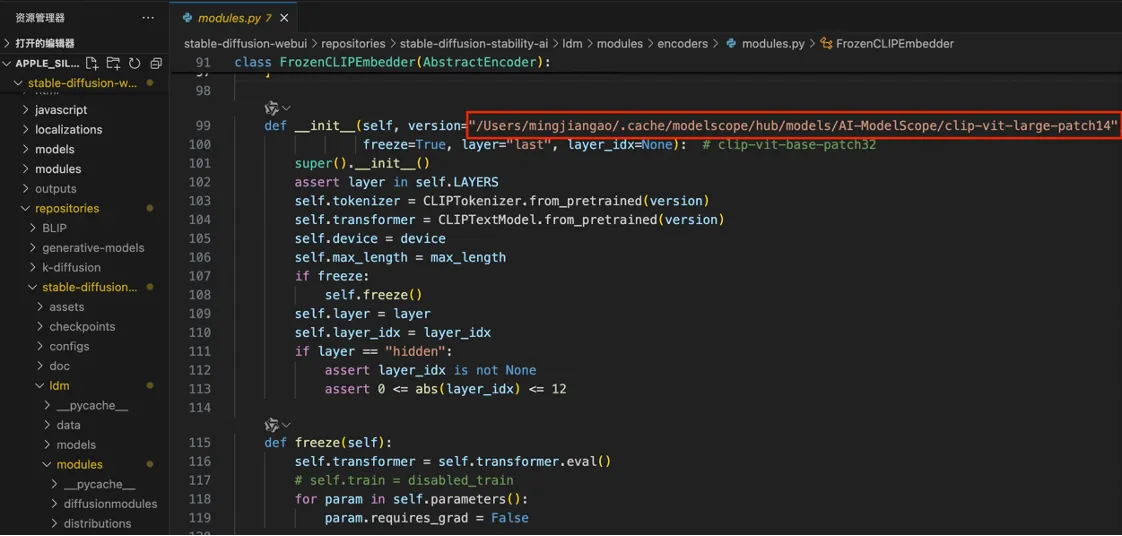This screenshot has height=536, width=1122.
Task: Click the 资源管理器 panel title
Action: coord(41,17)
